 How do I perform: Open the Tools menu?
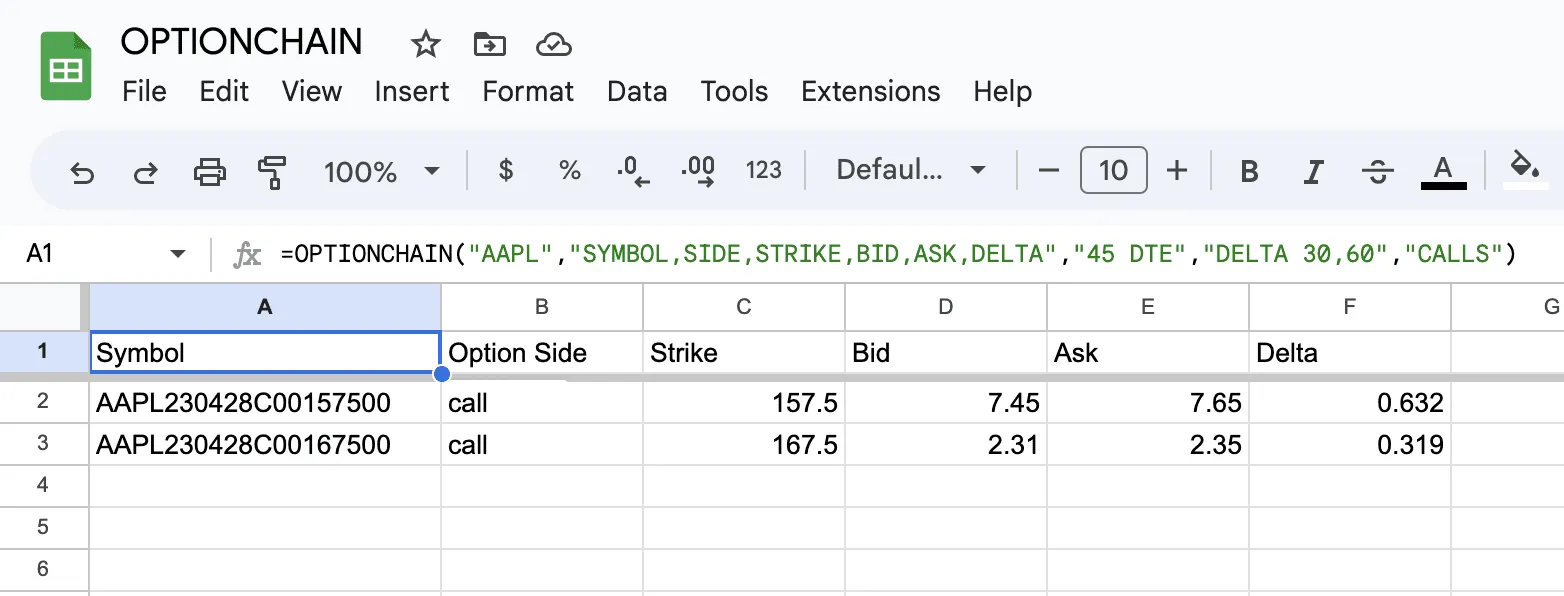pos(734,92)
